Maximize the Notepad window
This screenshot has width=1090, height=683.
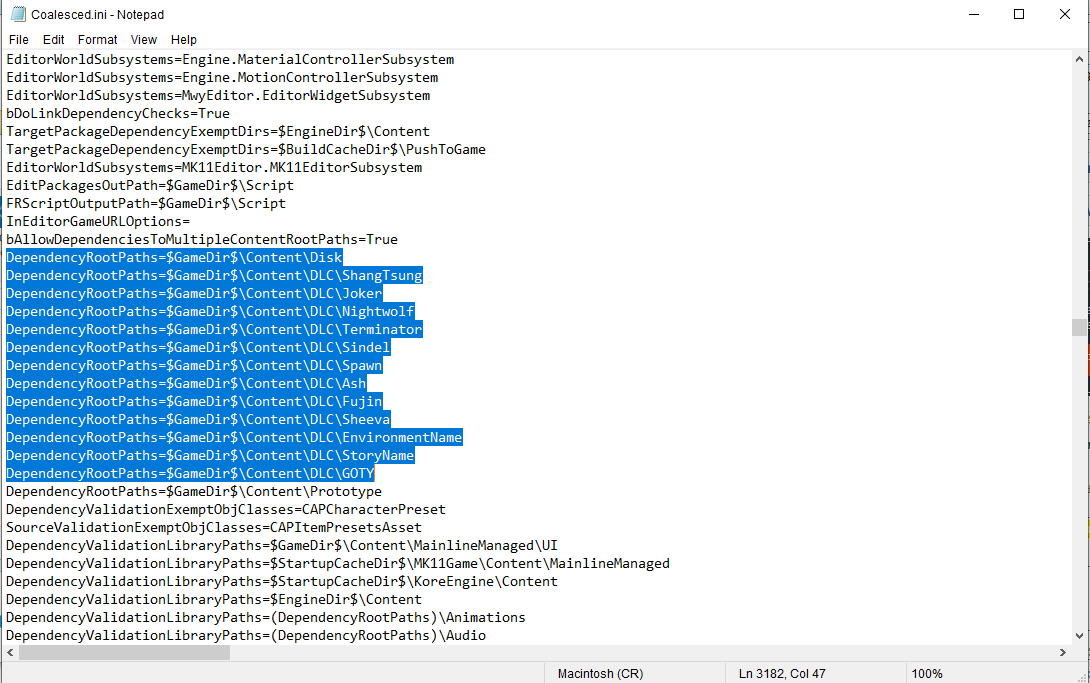pyautogui.click(x=1018, y=14)
